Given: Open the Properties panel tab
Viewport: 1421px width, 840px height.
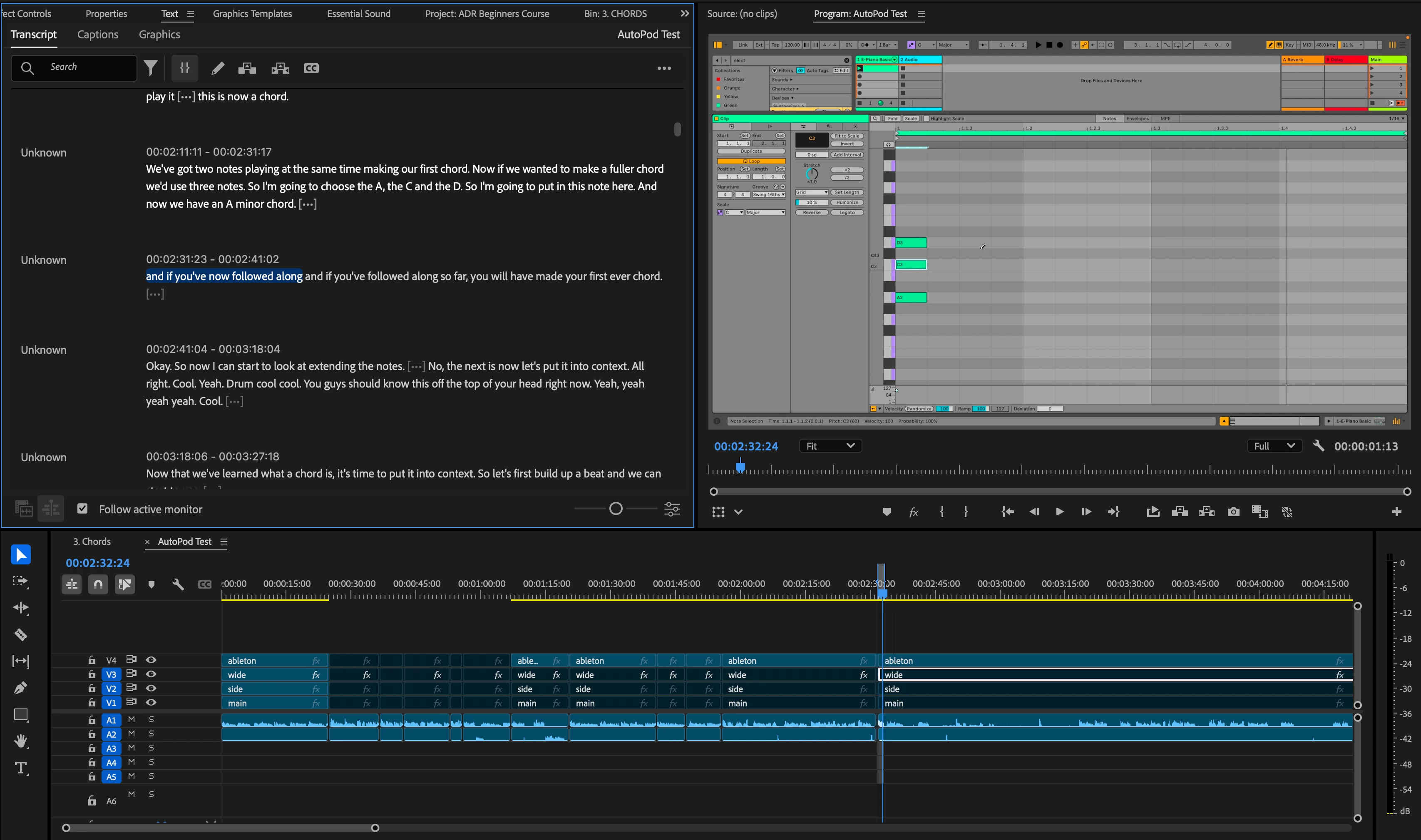Looking at the screenshot, I should (x=107, y=14).
